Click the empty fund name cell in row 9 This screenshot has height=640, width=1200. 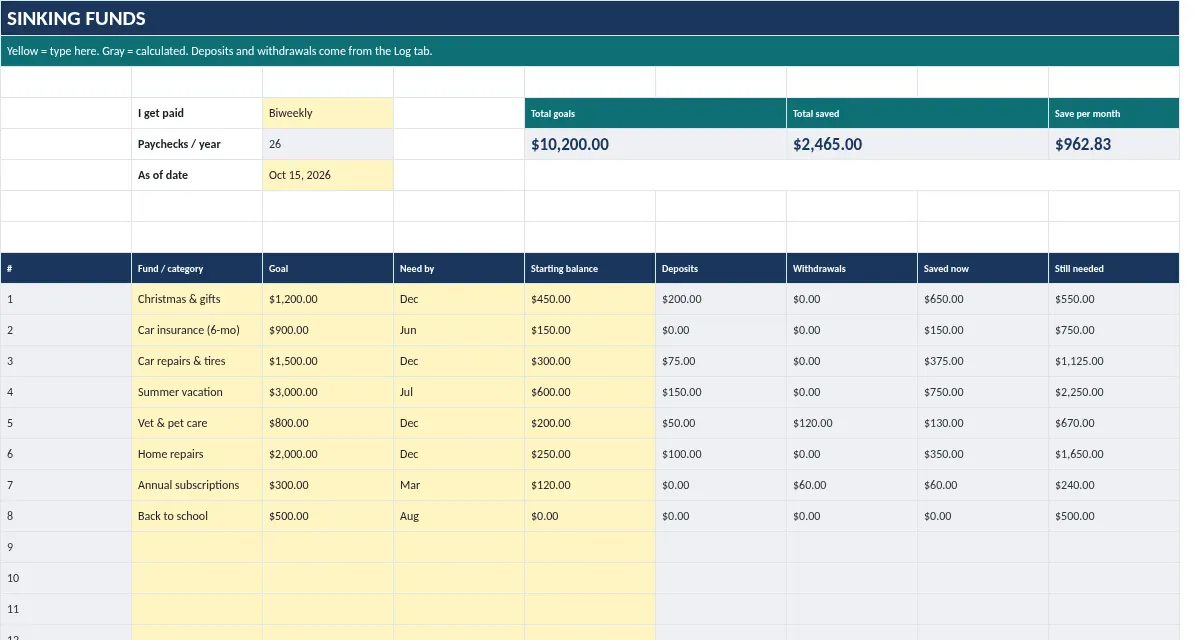tap(197, 547)
